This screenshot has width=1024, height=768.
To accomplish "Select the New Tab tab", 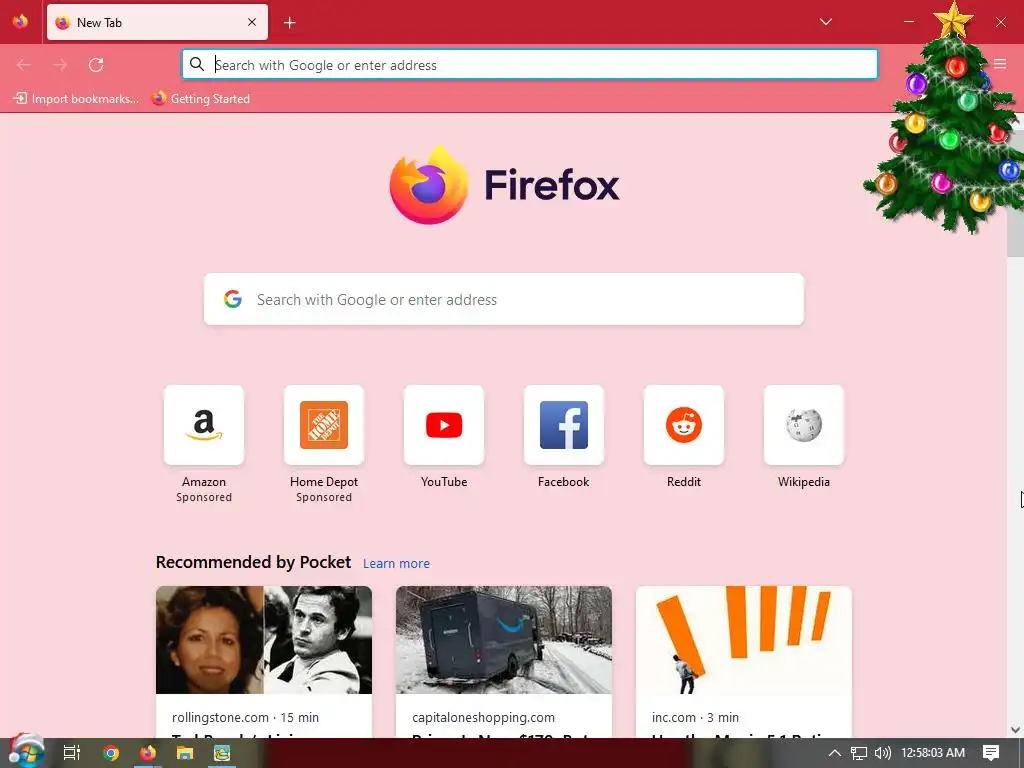I will [157, 22].
